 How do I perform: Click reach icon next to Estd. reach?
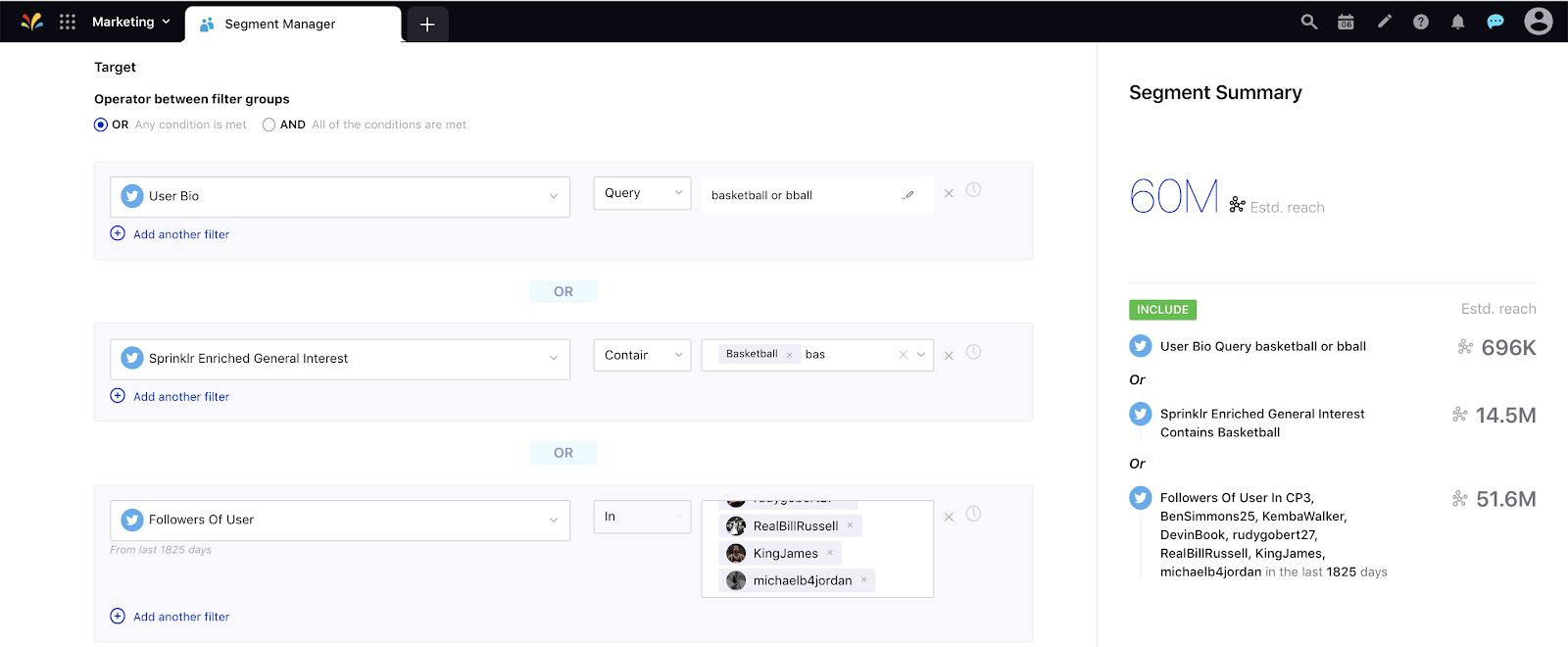click(1238, 204)
